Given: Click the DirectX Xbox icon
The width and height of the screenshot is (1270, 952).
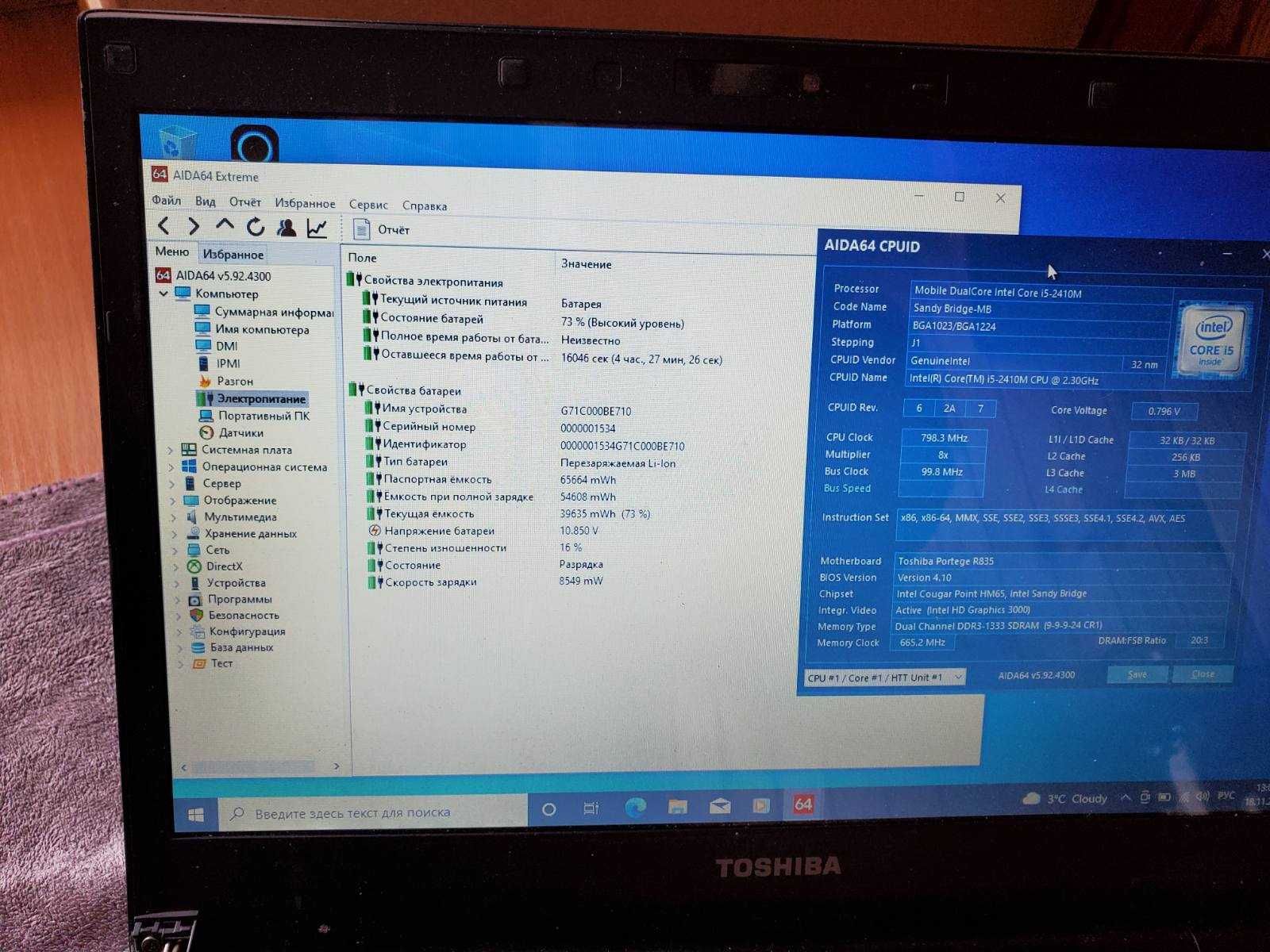Looking at the screenshot, I should pos(194,566).
